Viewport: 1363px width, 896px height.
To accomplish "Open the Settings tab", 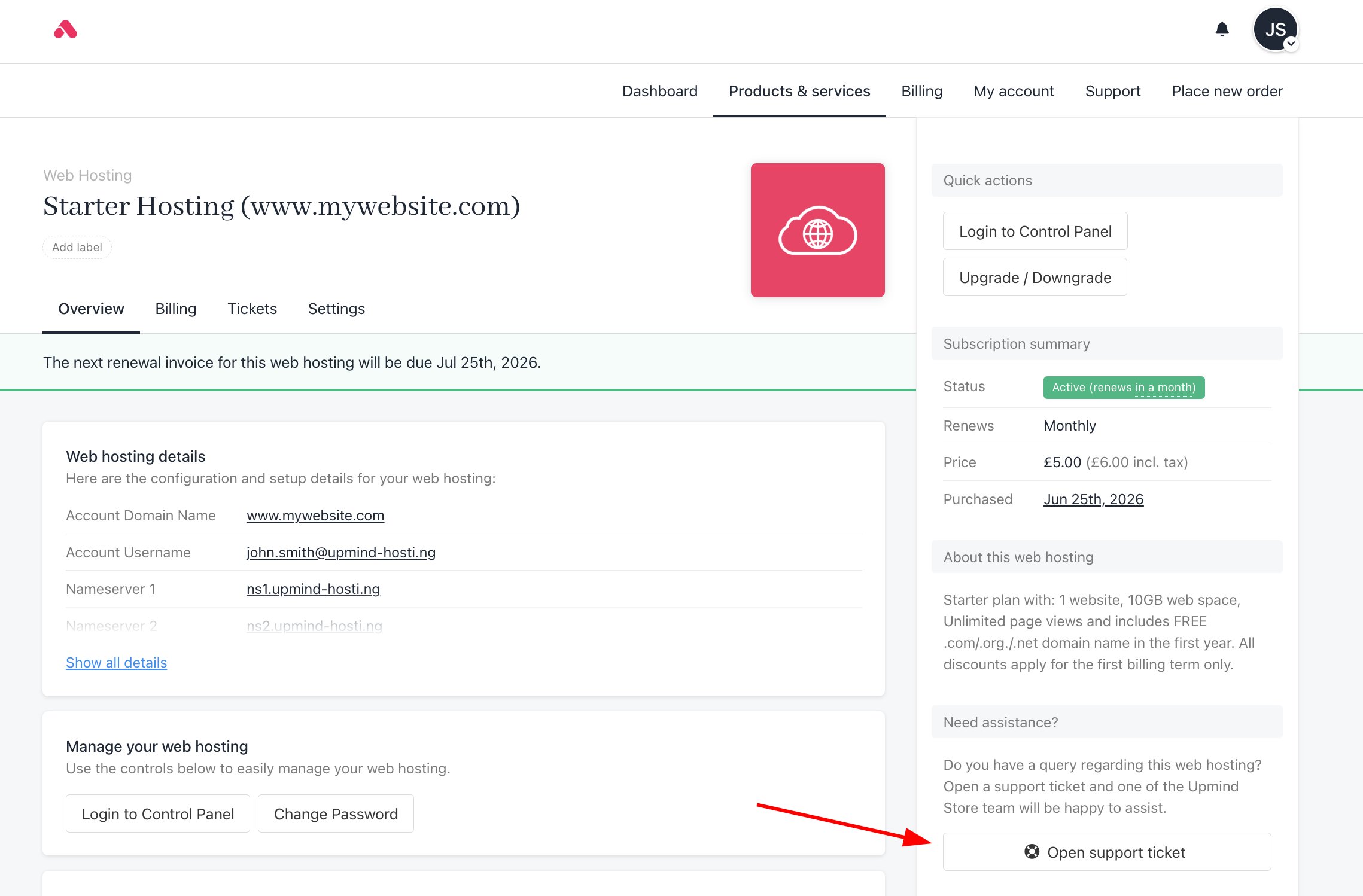I will tap(336, 309).
